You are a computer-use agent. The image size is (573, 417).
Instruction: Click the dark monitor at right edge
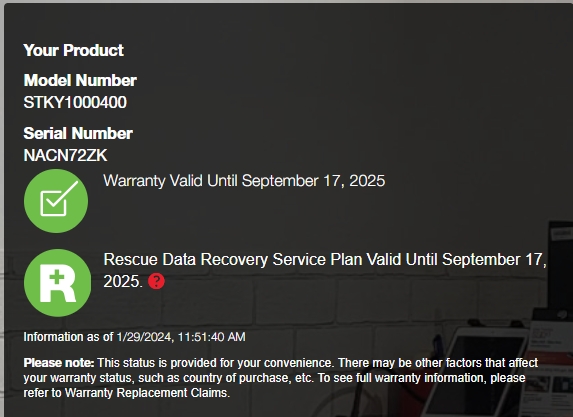pos(559,267)
